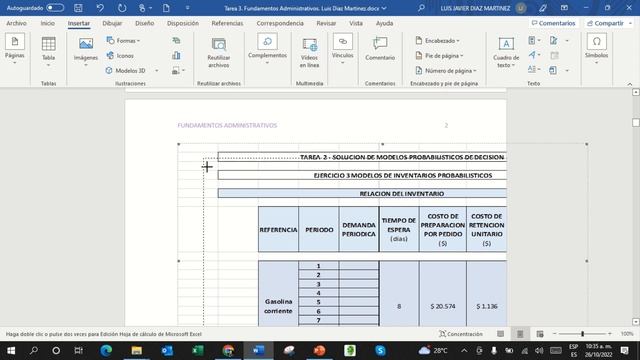Click the 100% zoom level
The height and width of the screenshot is (360, 640).
click(627, 334)
